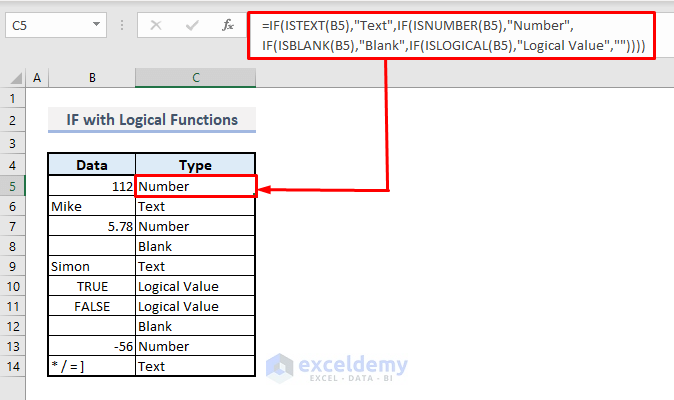Select cell containing 112
Screen dimensions: 674x400
(x=92, y=186)
